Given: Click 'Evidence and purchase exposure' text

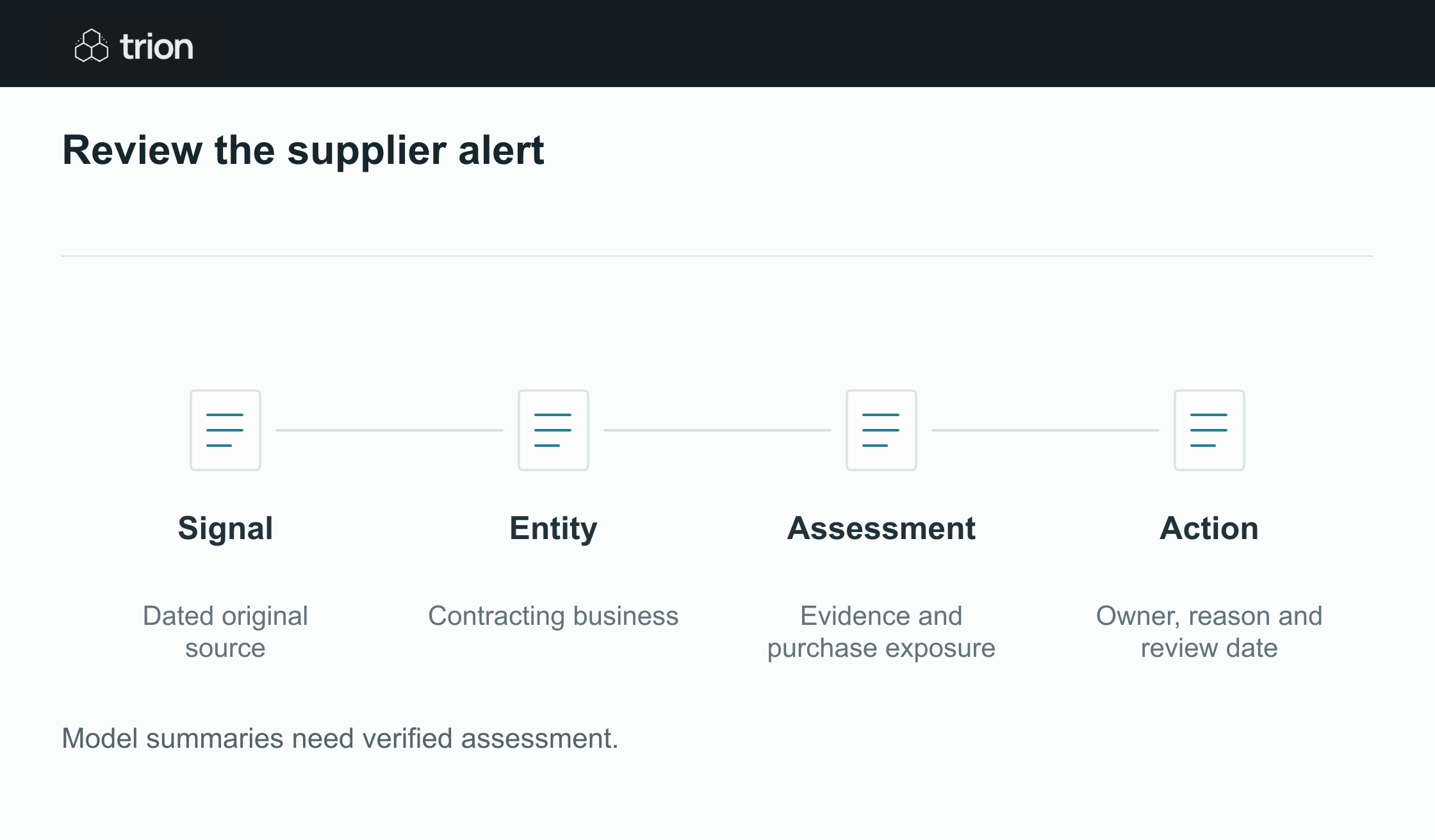Looking at the screenshot, I should pyautogui.click(x=881, y=632).
